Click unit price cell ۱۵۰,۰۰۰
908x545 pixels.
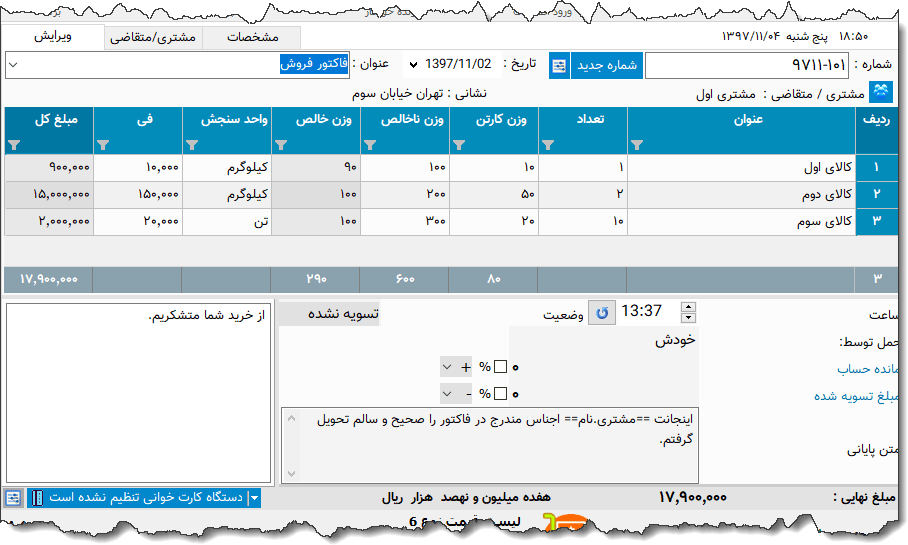coord(138,195)
